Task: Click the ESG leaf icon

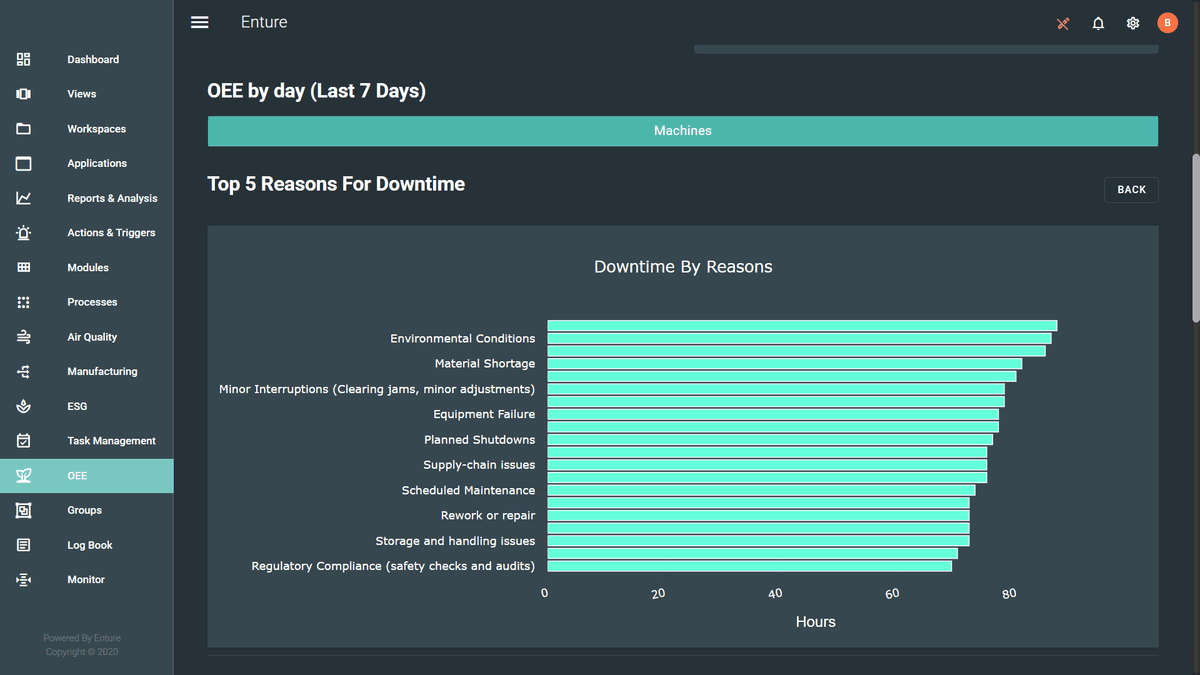Action: click(x=23, y=406)
